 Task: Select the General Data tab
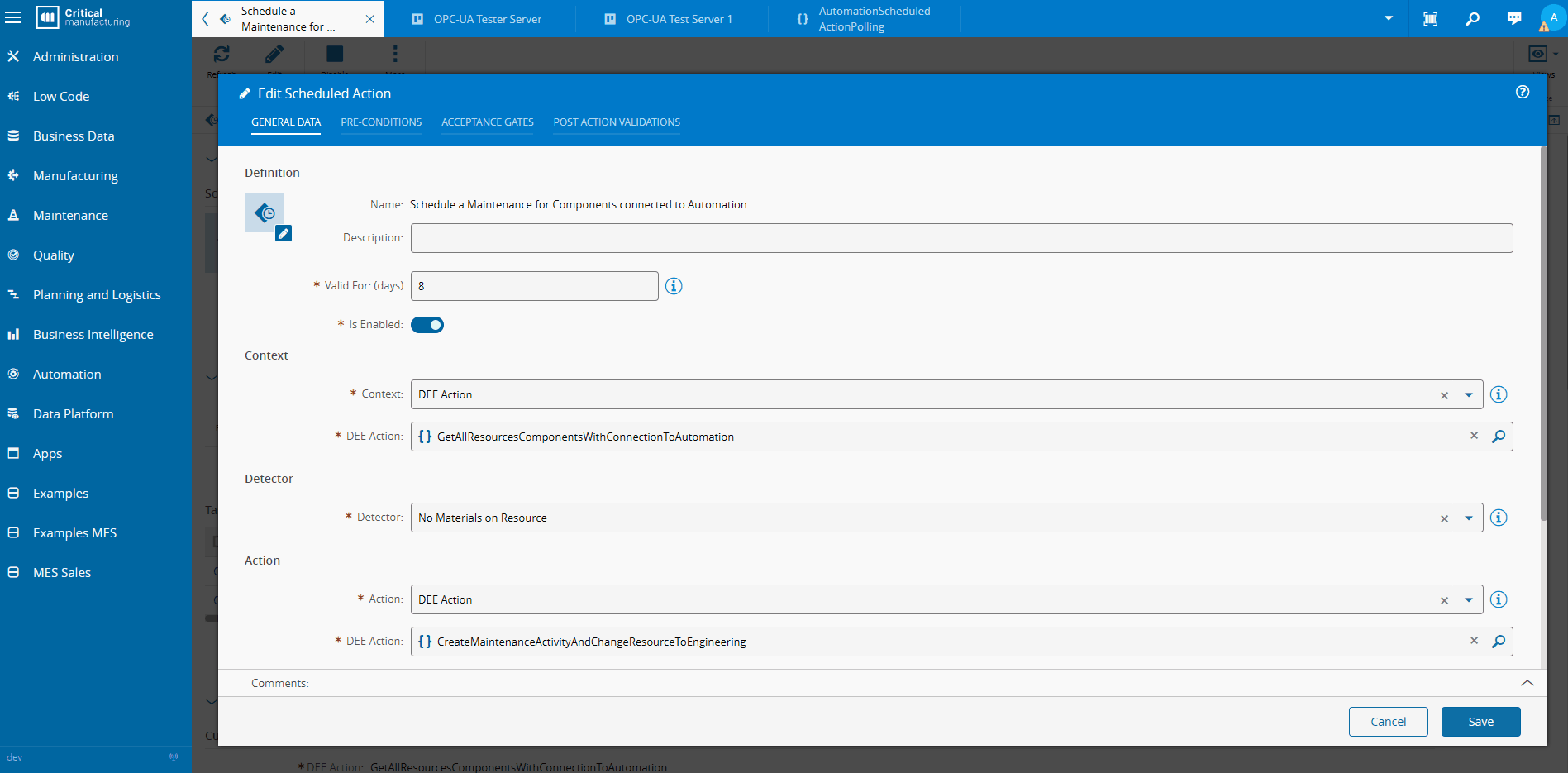pyautogui.click(x=286, y=122)
